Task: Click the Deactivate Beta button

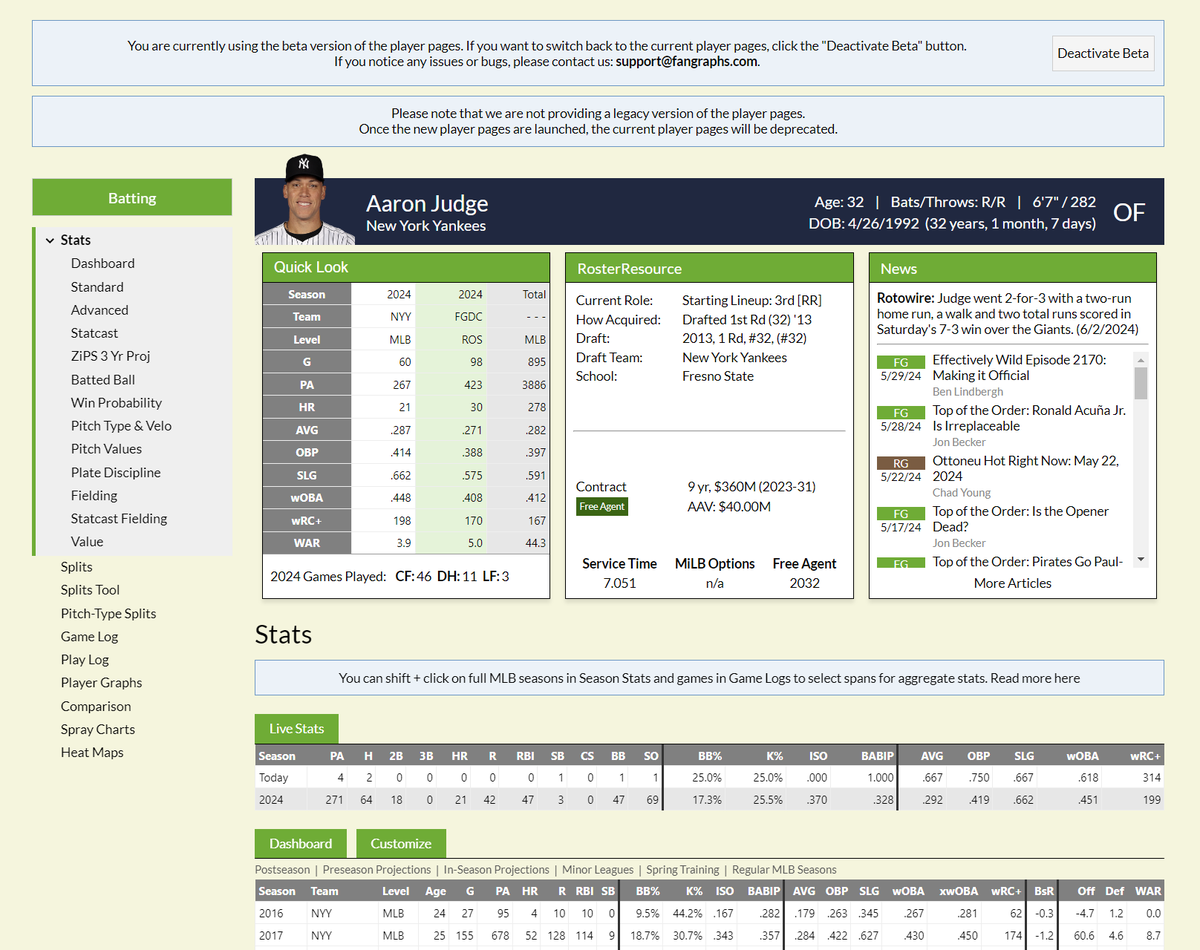Action: click(1104, 53)
